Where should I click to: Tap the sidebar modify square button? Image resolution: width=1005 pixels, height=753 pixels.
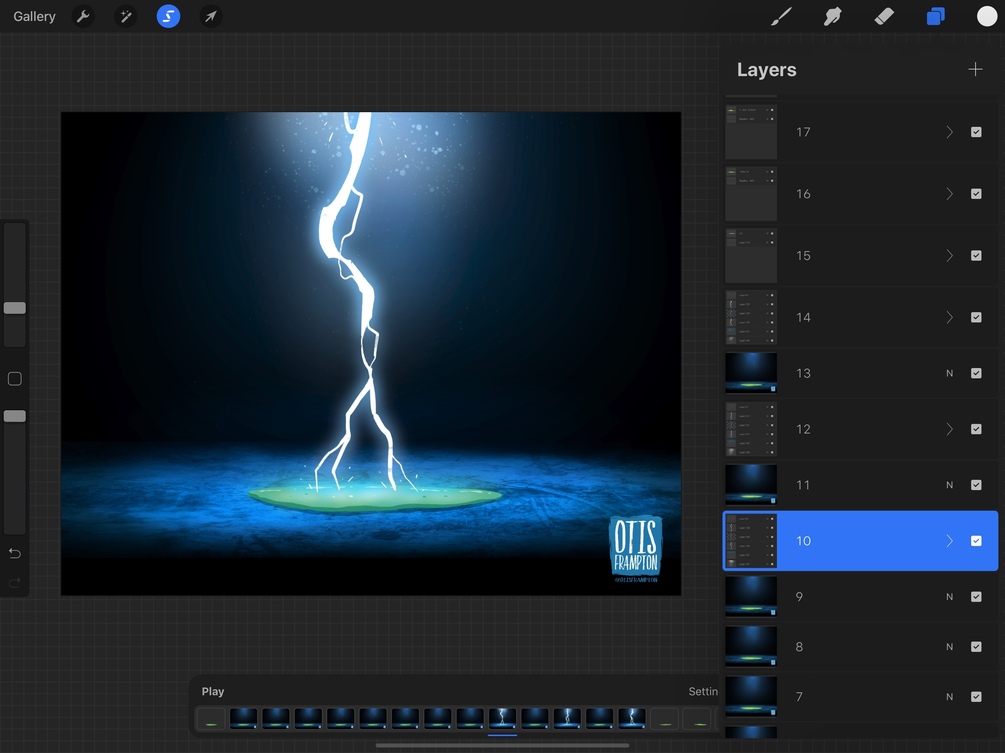pos(15,379)
